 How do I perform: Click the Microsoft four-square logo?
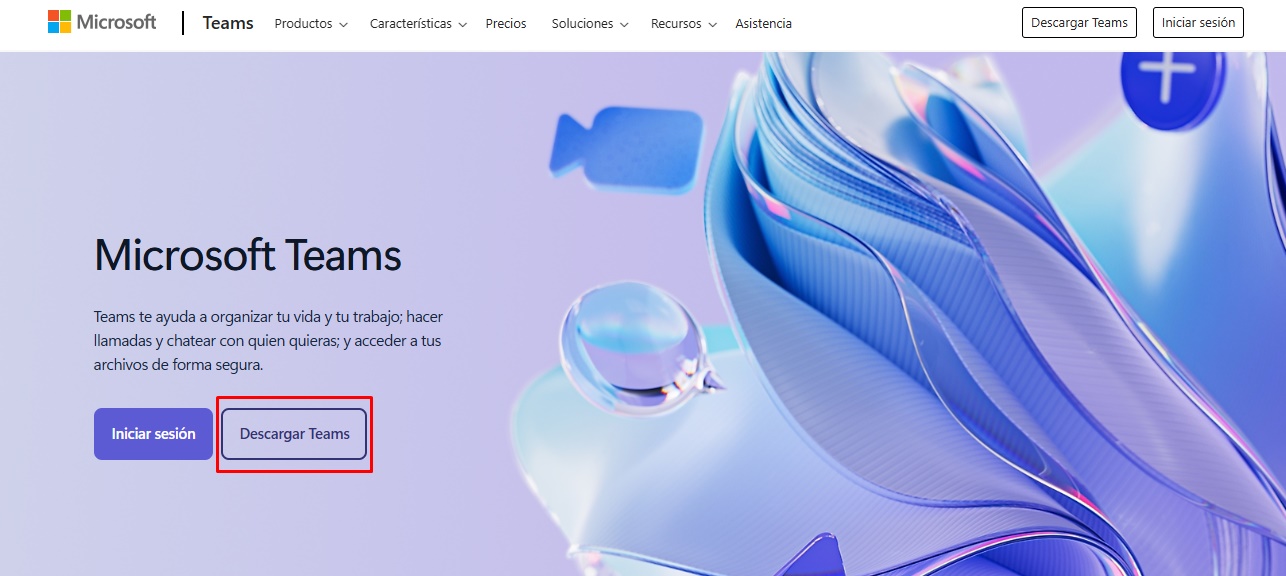(x=60, y=22)
